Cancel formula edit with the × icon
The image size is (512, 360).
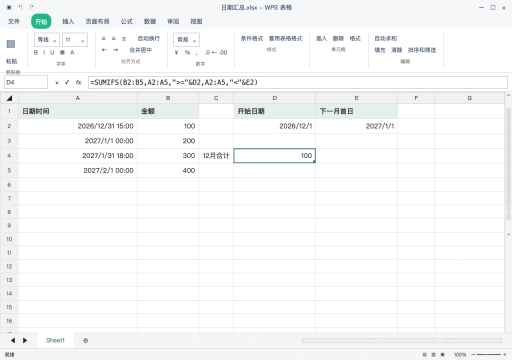[57, 82]
